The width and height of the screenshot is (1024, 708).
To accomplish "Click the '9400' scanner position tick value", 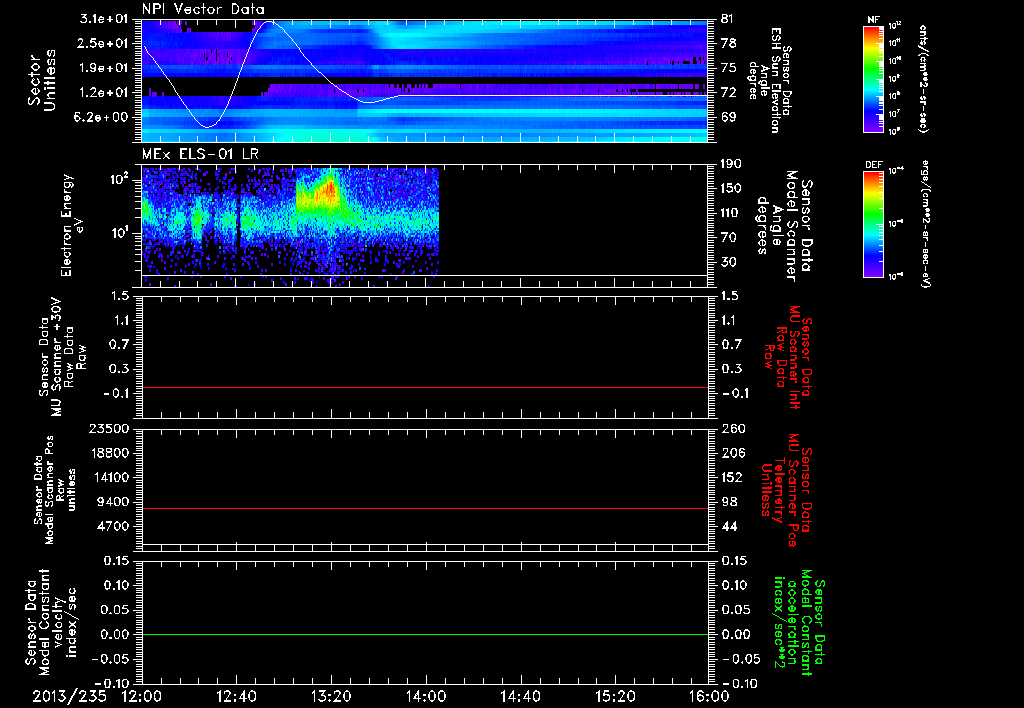I will click(x=113, y=502).
